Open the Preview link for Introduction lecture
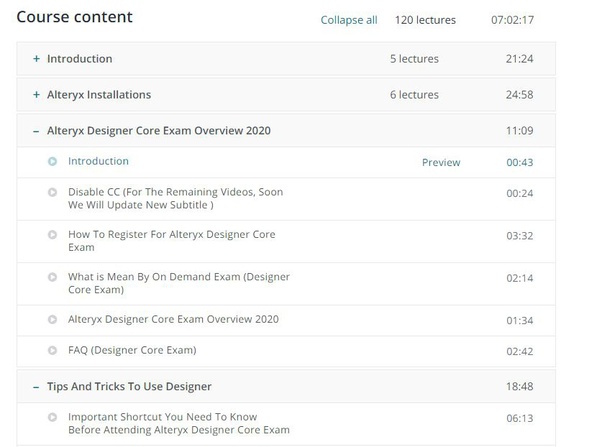602x447 pixels. click(441, 162)
